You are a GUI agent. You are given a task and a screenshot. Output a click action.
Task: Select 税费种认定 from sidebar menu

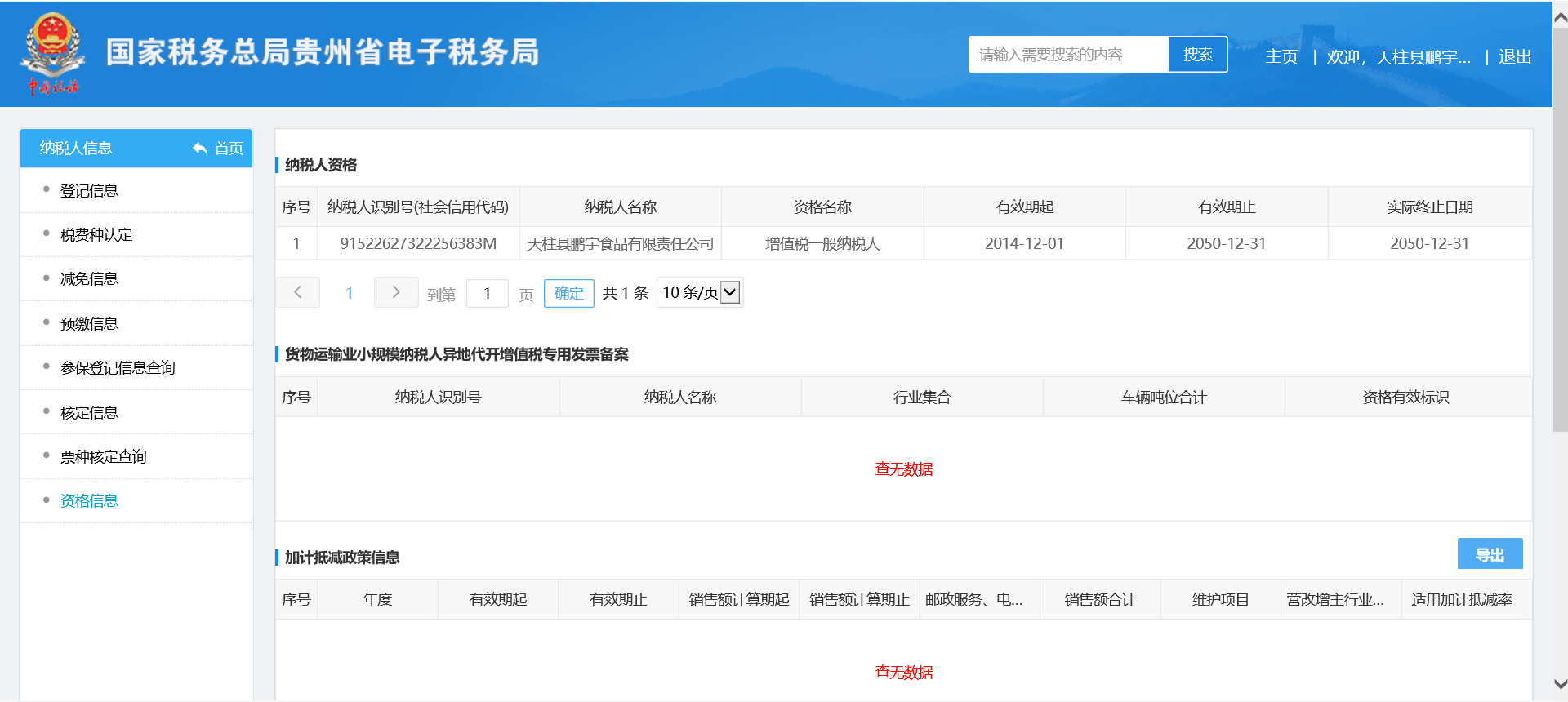[96, 235]
